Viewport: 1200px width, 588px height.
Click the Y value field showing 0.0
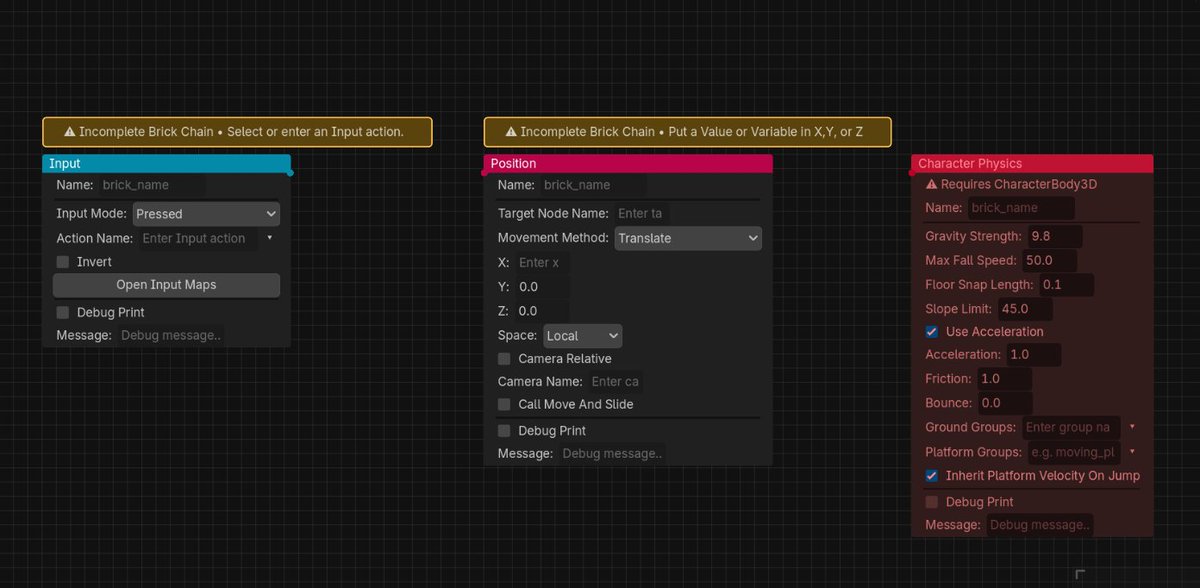coord(542,287)
